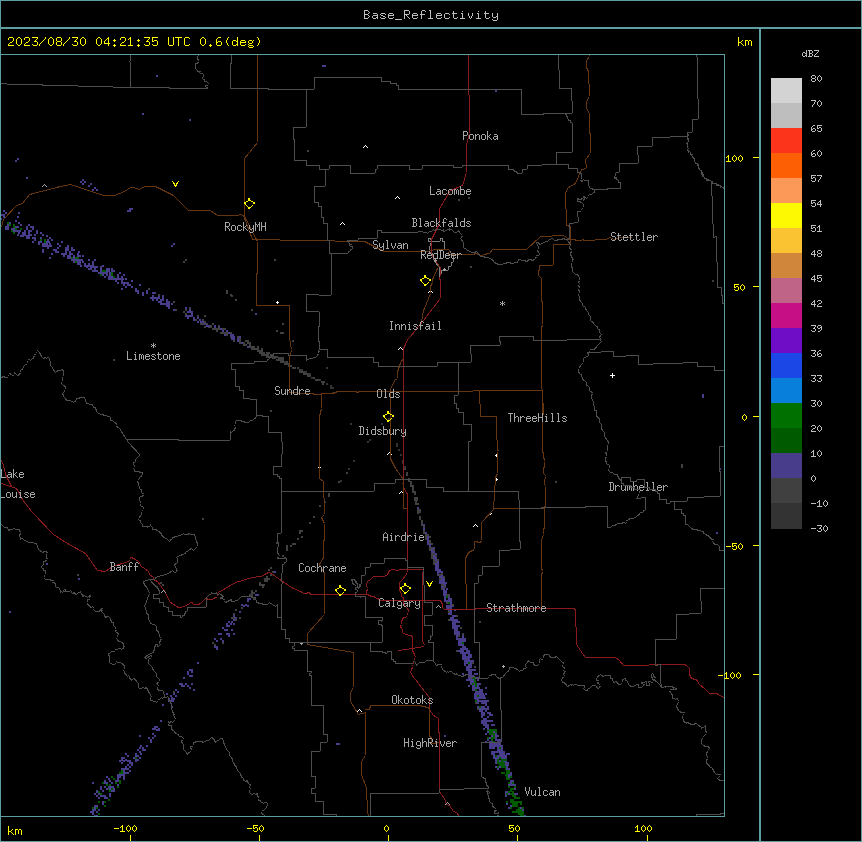The height and width of the screenshot is (842, 862).
Task: Click the yellow diamond marker above RockyMH
Action: (x=250, y=204)
